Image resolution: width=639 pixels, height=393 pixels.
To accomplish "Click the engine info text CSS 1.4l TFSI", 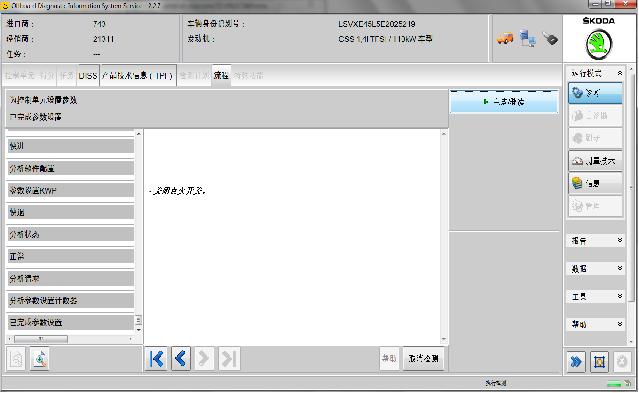I will point(385,39).
